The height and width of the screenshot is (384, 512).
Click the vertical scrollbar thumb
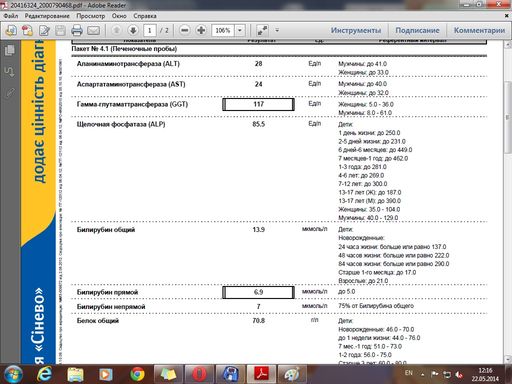tap(508, 117)
